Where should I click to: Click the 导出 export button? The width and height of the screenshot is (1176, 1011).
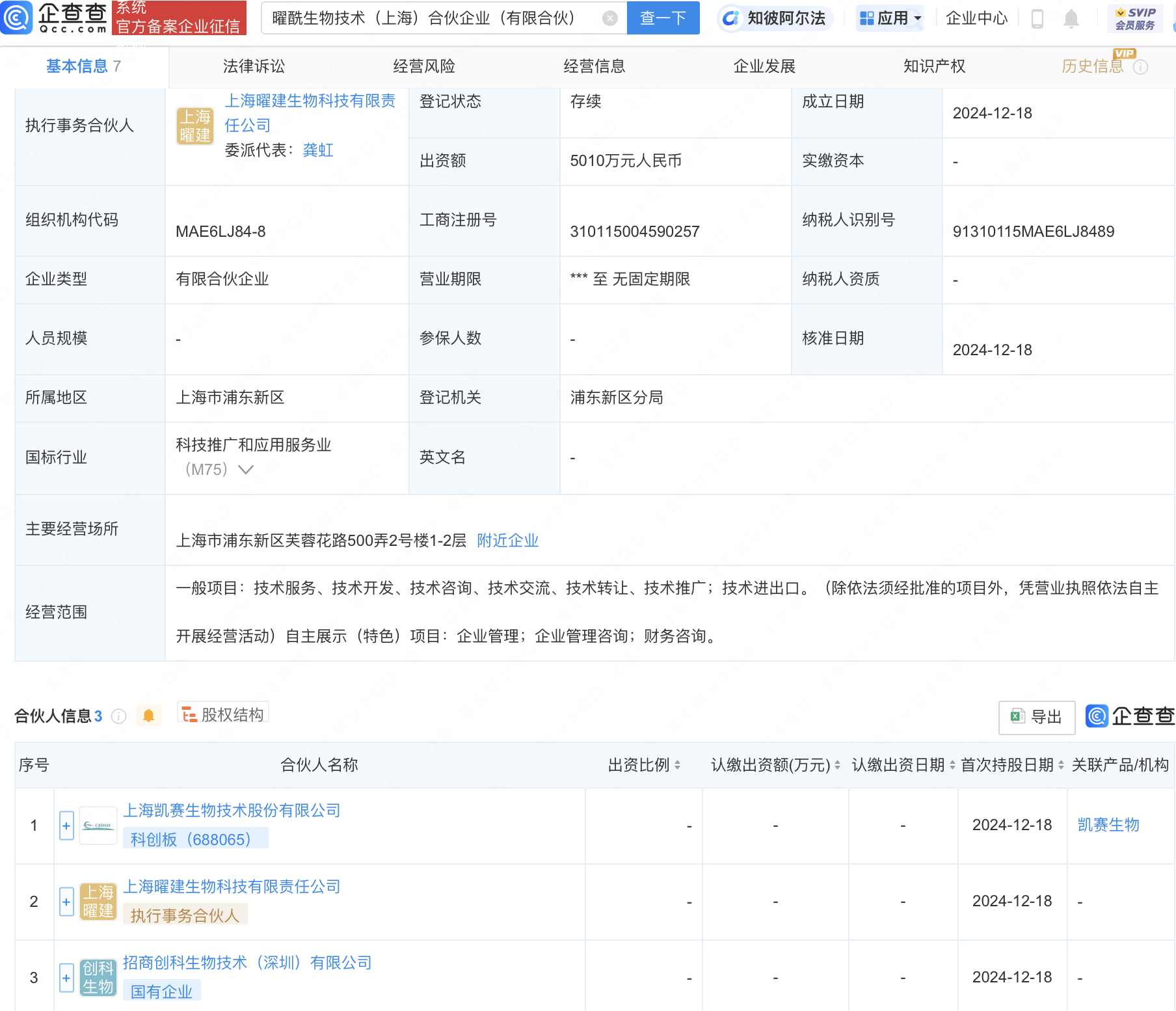tap(1037, 717)
